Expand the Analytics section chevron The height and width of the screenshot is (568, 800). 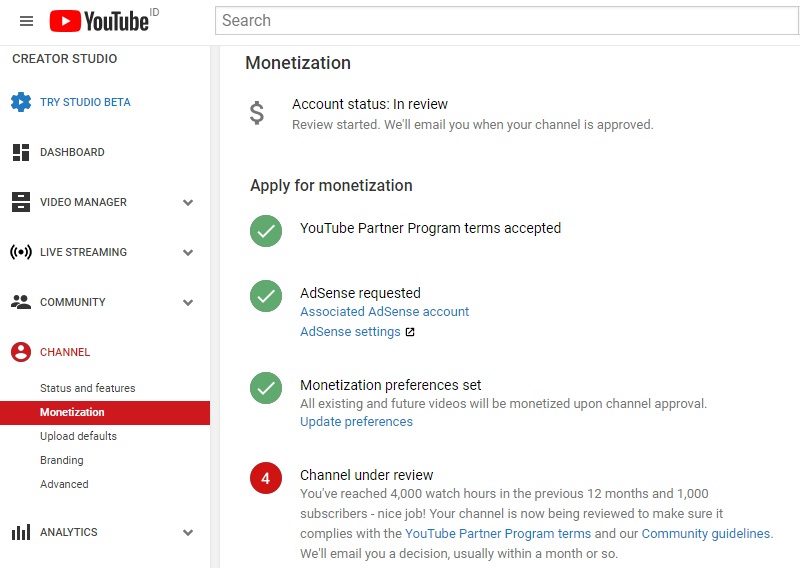tap(188, 533)
